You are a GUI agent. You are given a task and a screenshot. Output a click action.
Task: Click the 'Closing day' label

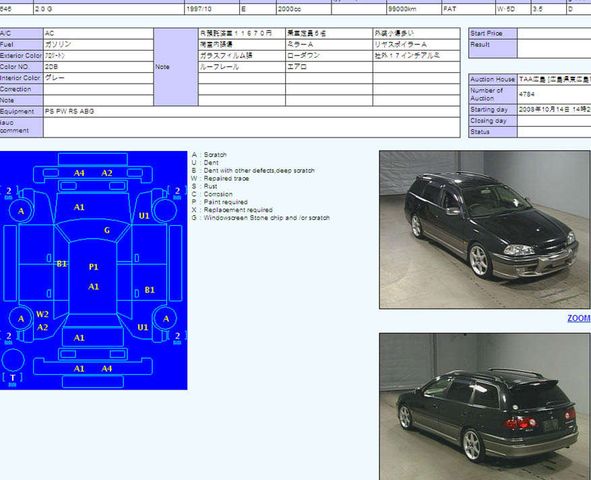(x=493, y=121)
